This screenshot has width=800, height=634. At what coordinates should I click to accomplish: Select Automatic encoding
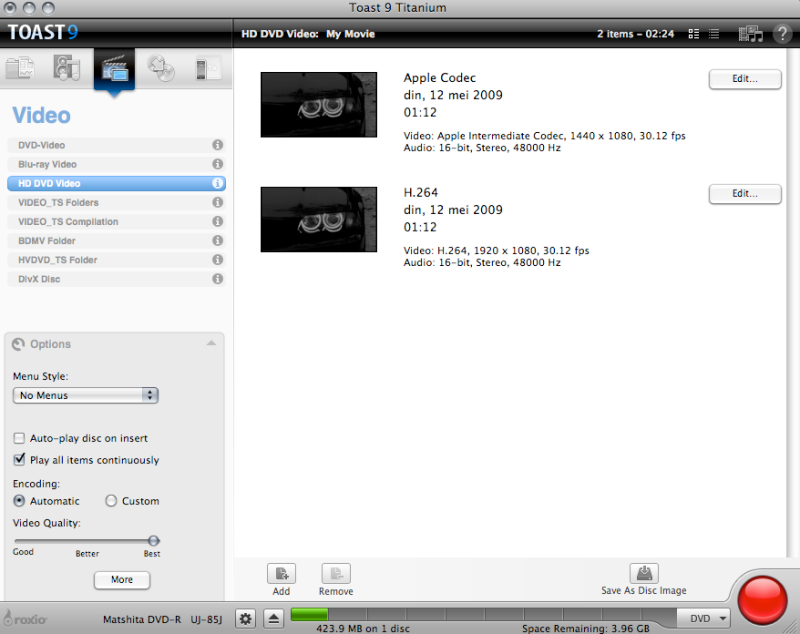pos(19,501)
